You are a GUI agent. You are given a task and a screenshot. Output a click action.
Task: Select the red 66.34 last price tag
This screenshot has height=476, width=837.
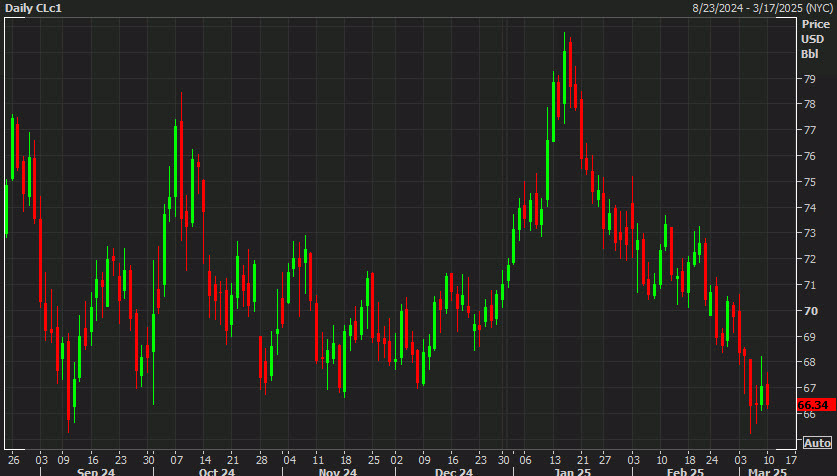(816, 405)
